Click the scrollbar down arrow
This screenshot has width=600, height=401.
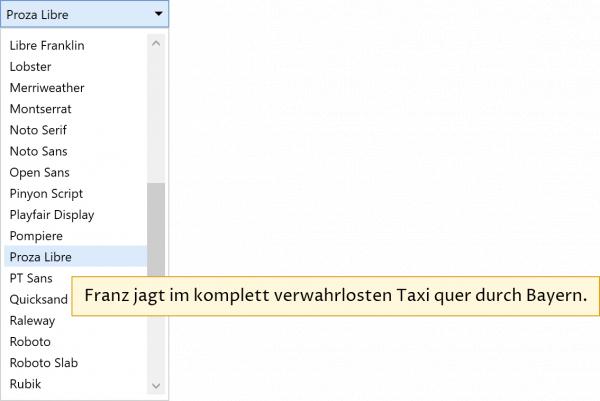coord(156,385)
